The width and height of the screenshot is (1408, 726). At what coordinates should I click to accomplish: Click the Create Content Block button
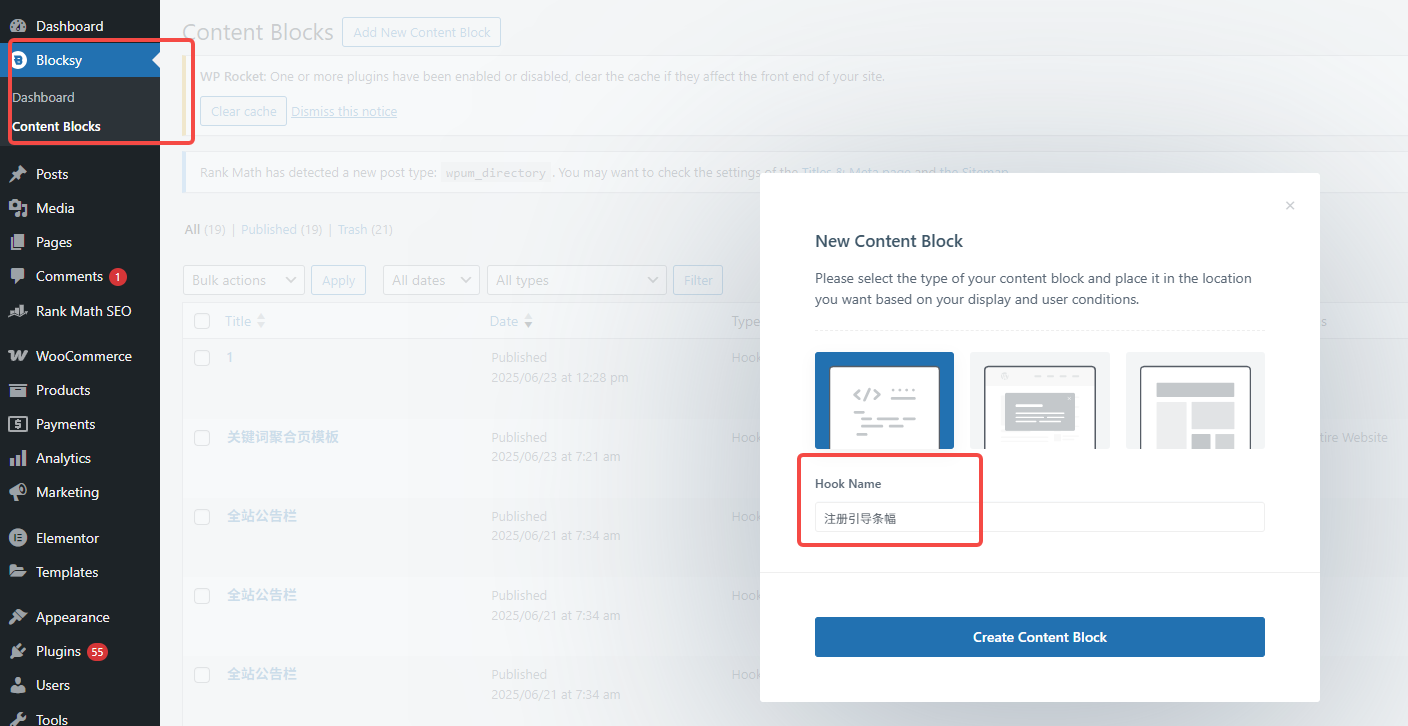tap(1040, 637)
